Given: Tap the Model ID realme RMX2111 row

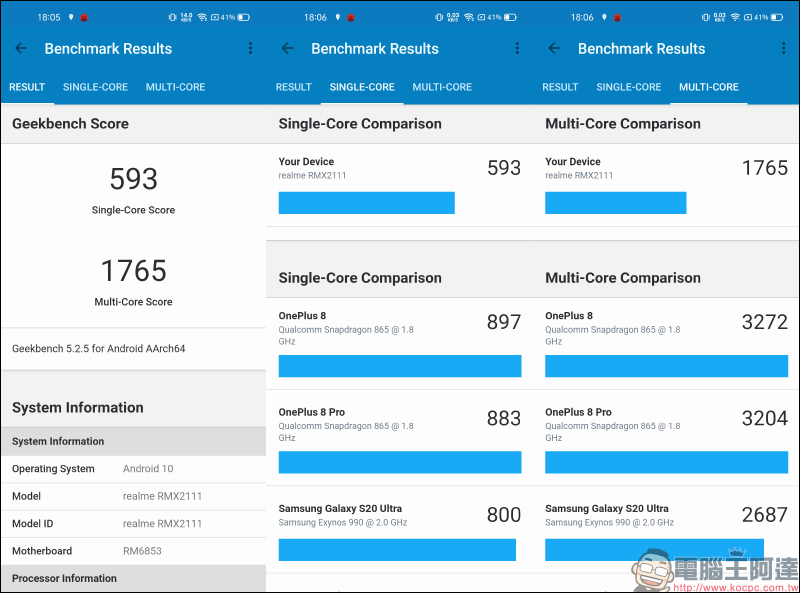Looking at the screenshot, I should point(134,524).
